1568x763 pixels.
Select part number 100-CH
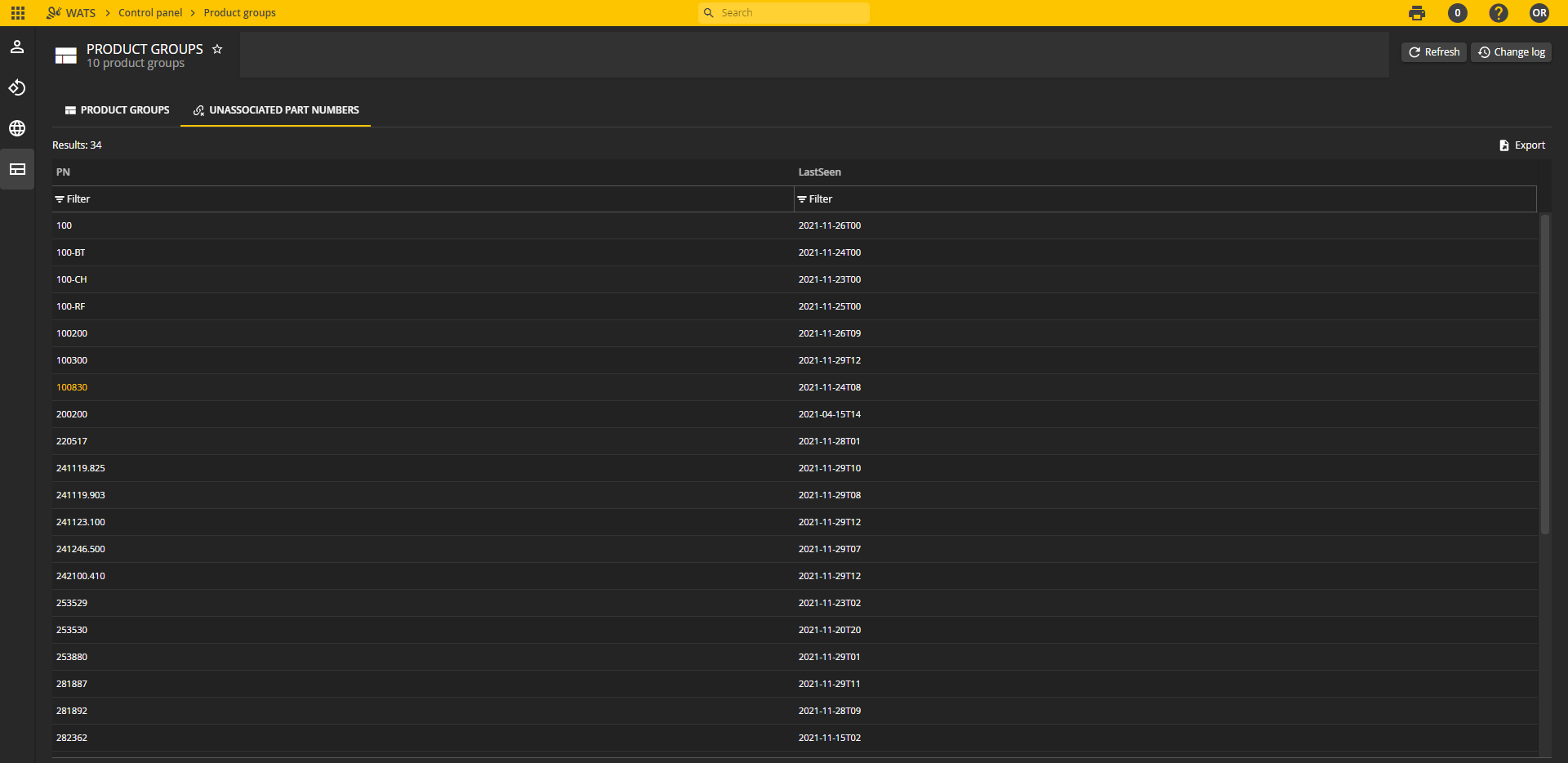click(71, 280)
